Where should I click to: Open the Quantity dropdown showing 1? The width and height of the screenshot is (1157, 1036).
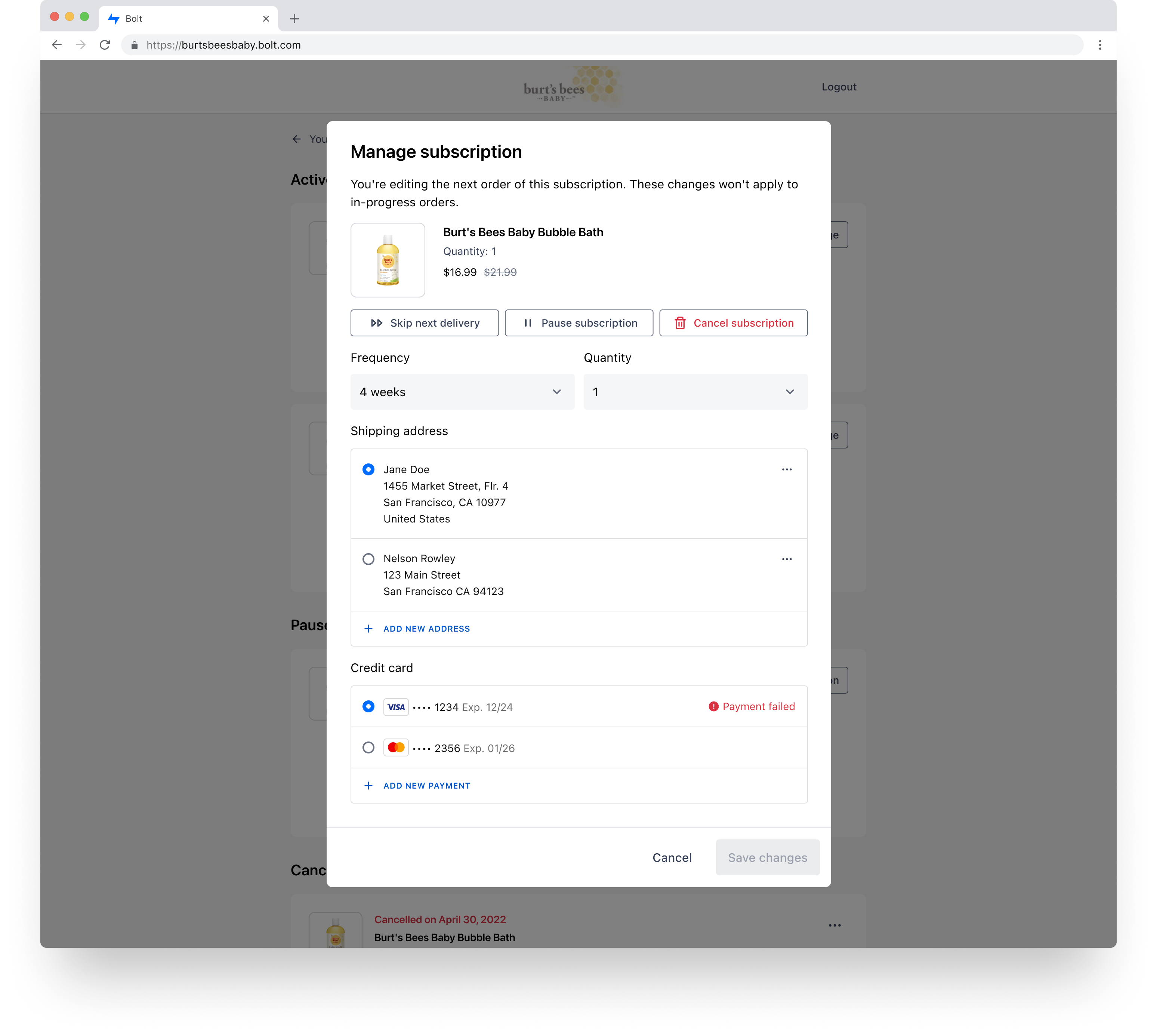(695, 392)
